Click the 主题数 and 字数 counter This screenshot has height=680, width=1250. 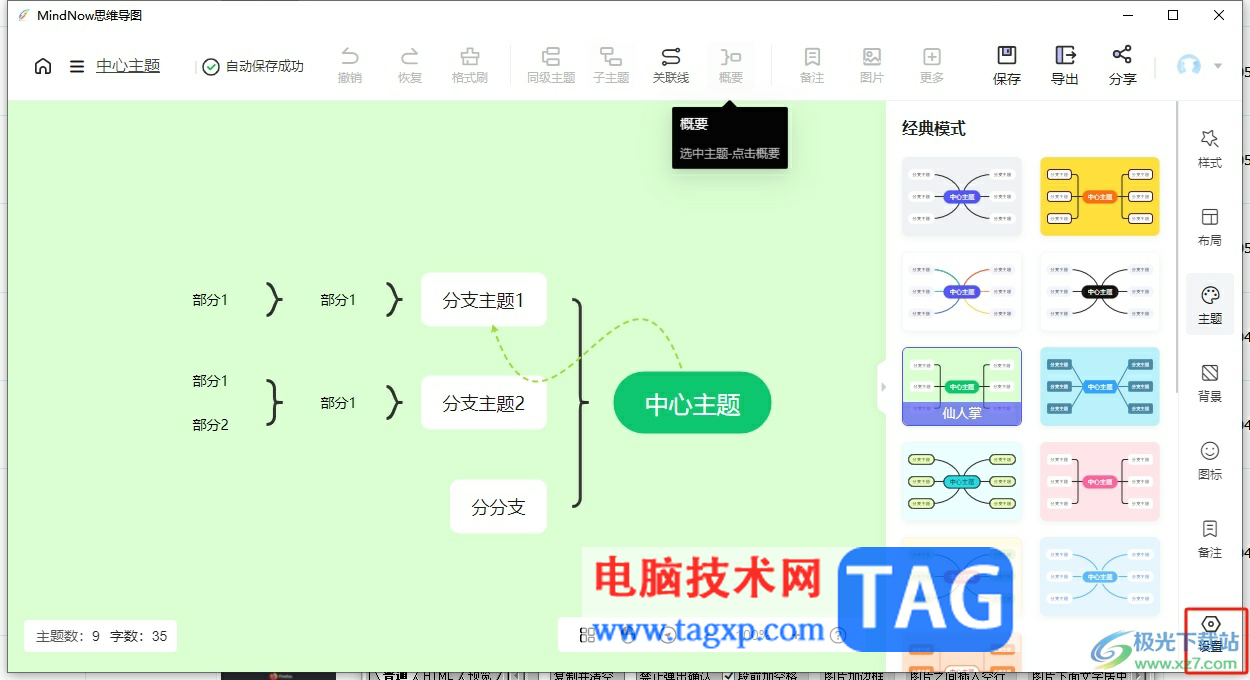[101, 635]
